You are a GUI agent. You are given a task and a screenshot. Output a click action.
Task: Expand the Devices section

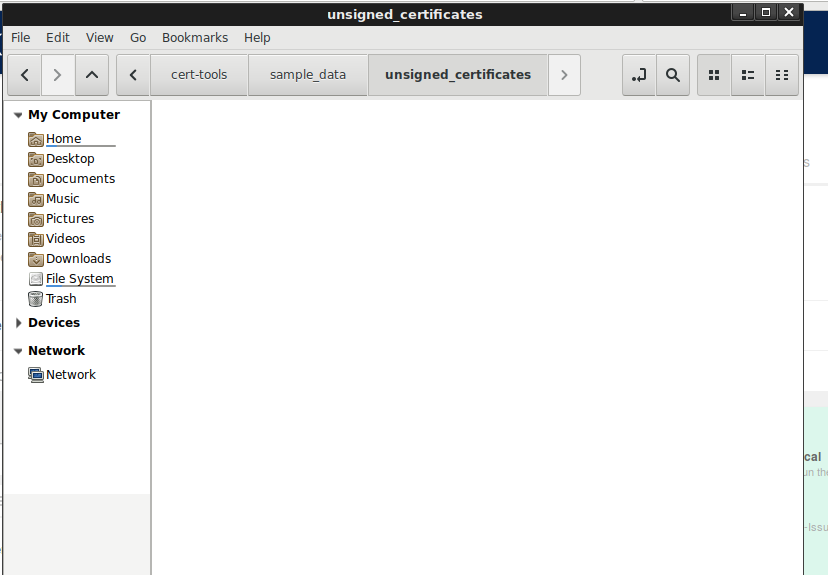18,323
